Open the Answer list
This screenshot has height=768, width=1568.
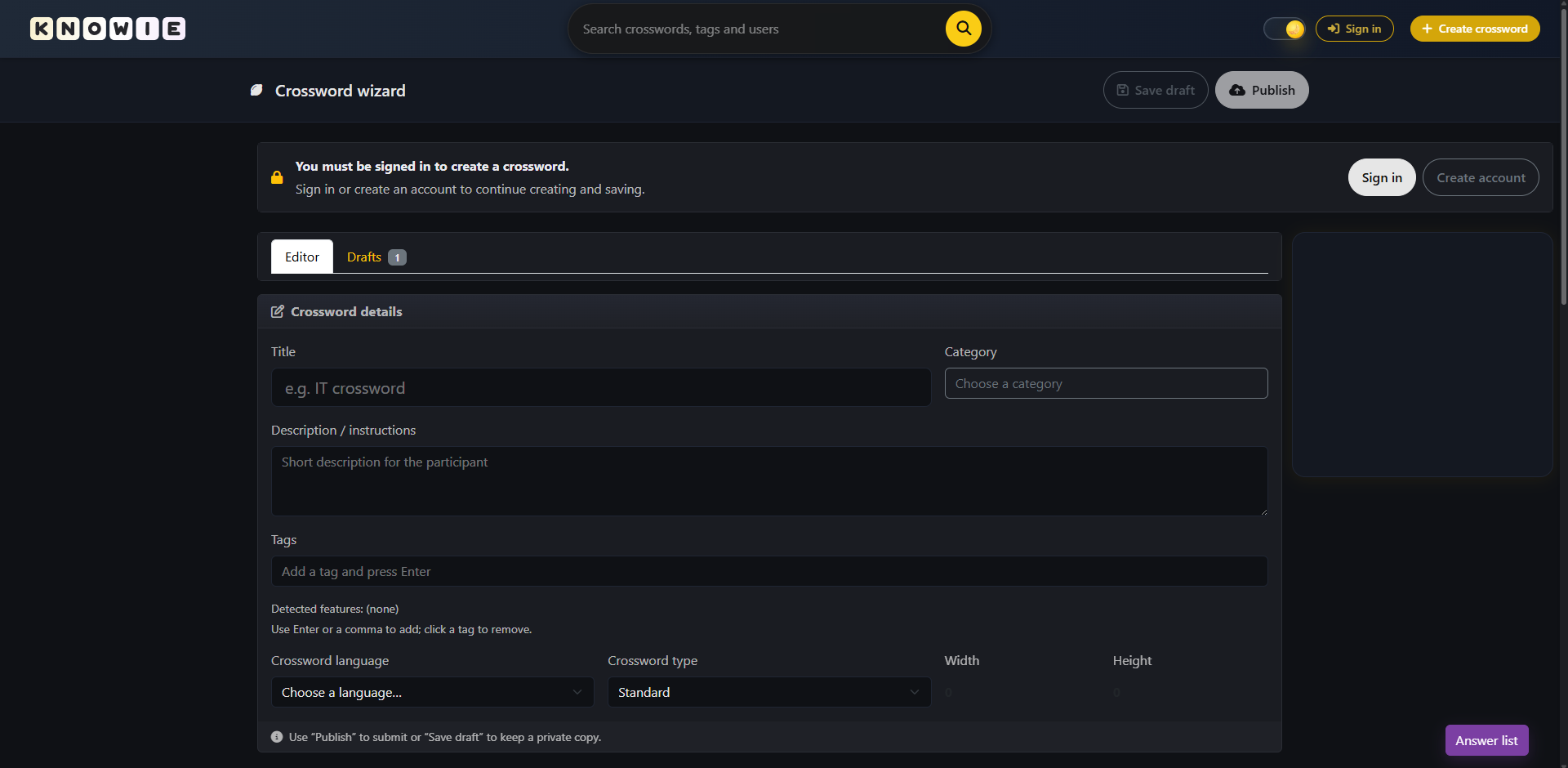tap(1486, 740)
